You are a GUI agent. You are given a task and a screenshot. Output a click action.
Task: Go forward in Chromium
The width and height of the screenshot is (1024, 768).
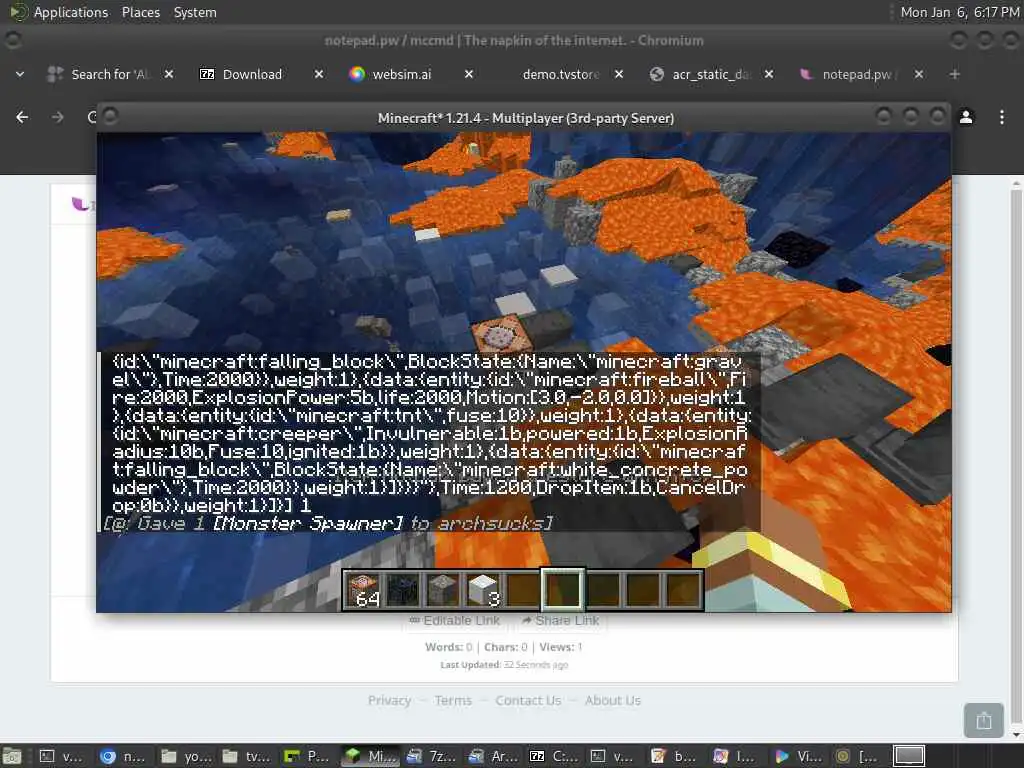[57, 117]
